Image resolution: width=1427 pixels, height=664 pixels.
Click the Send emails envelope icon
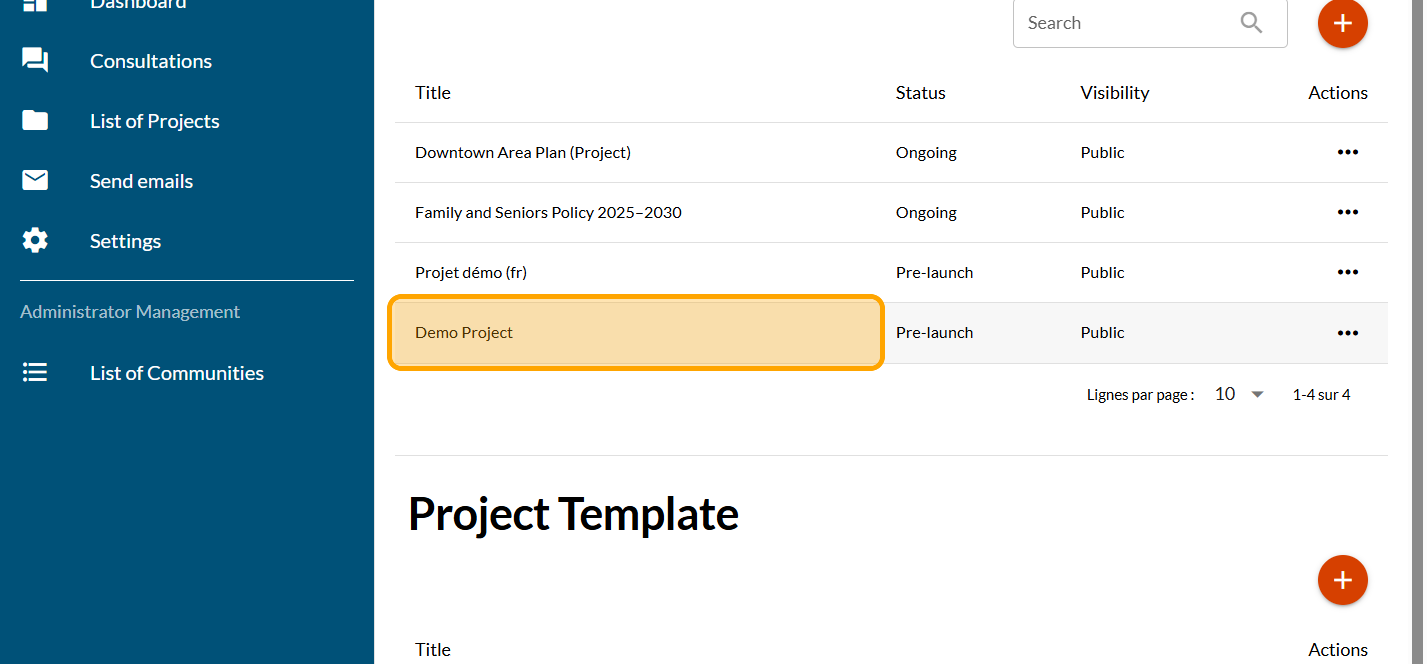pyautogui.click(x=35, y=181)
